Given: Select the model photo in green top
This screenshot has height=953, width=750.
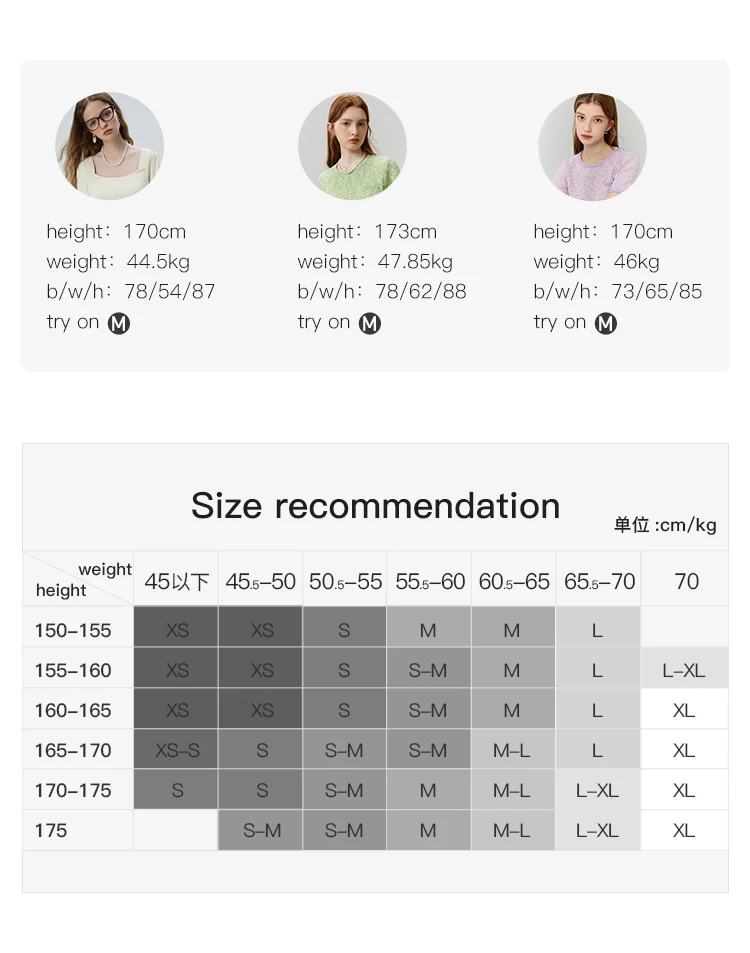Looking at the screenshot, I should tap(352, 146).
